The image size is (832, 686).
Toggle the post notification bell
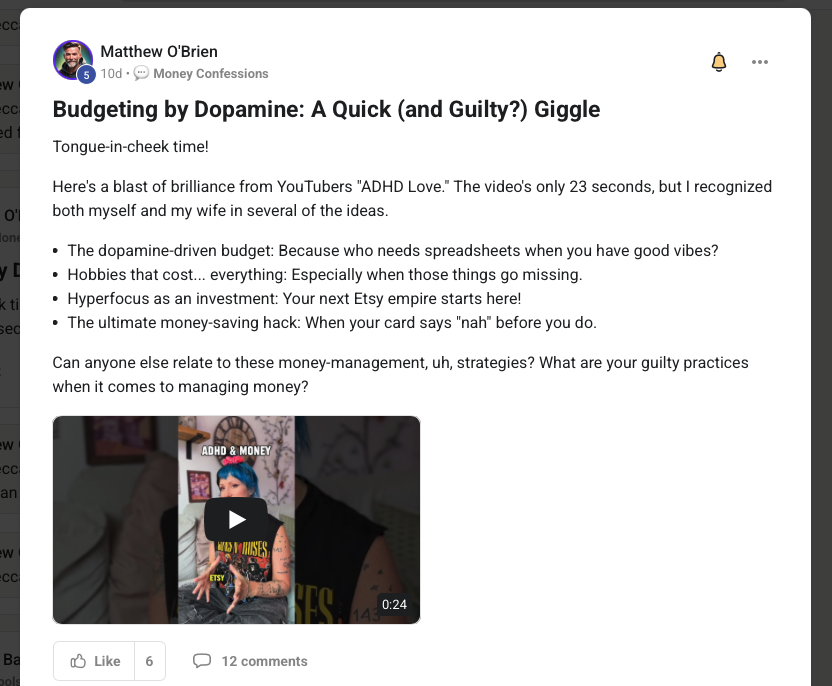[x=718, y=62]
